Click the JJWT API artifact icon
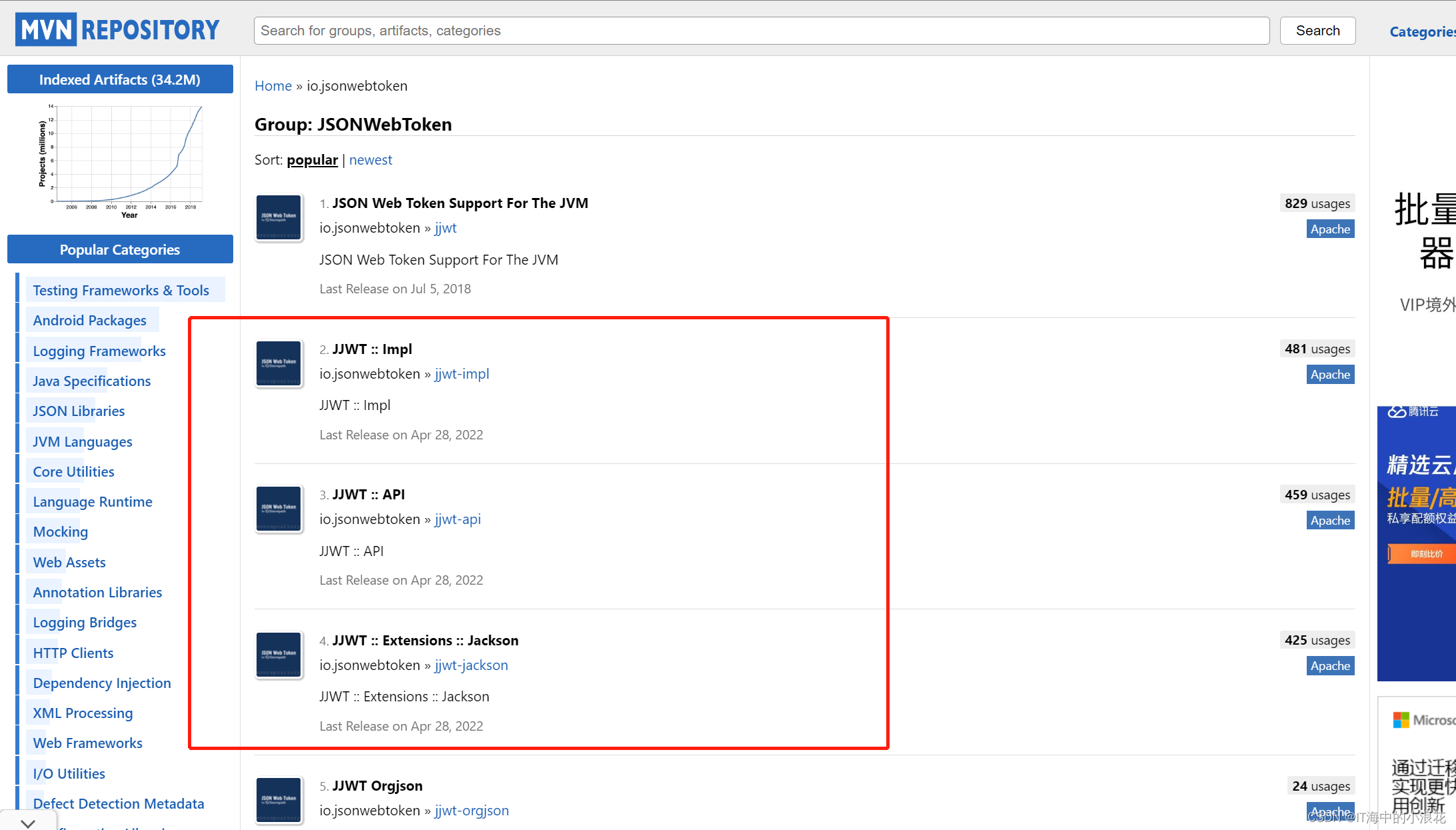 pyautogui.click(x=279, y=509)
